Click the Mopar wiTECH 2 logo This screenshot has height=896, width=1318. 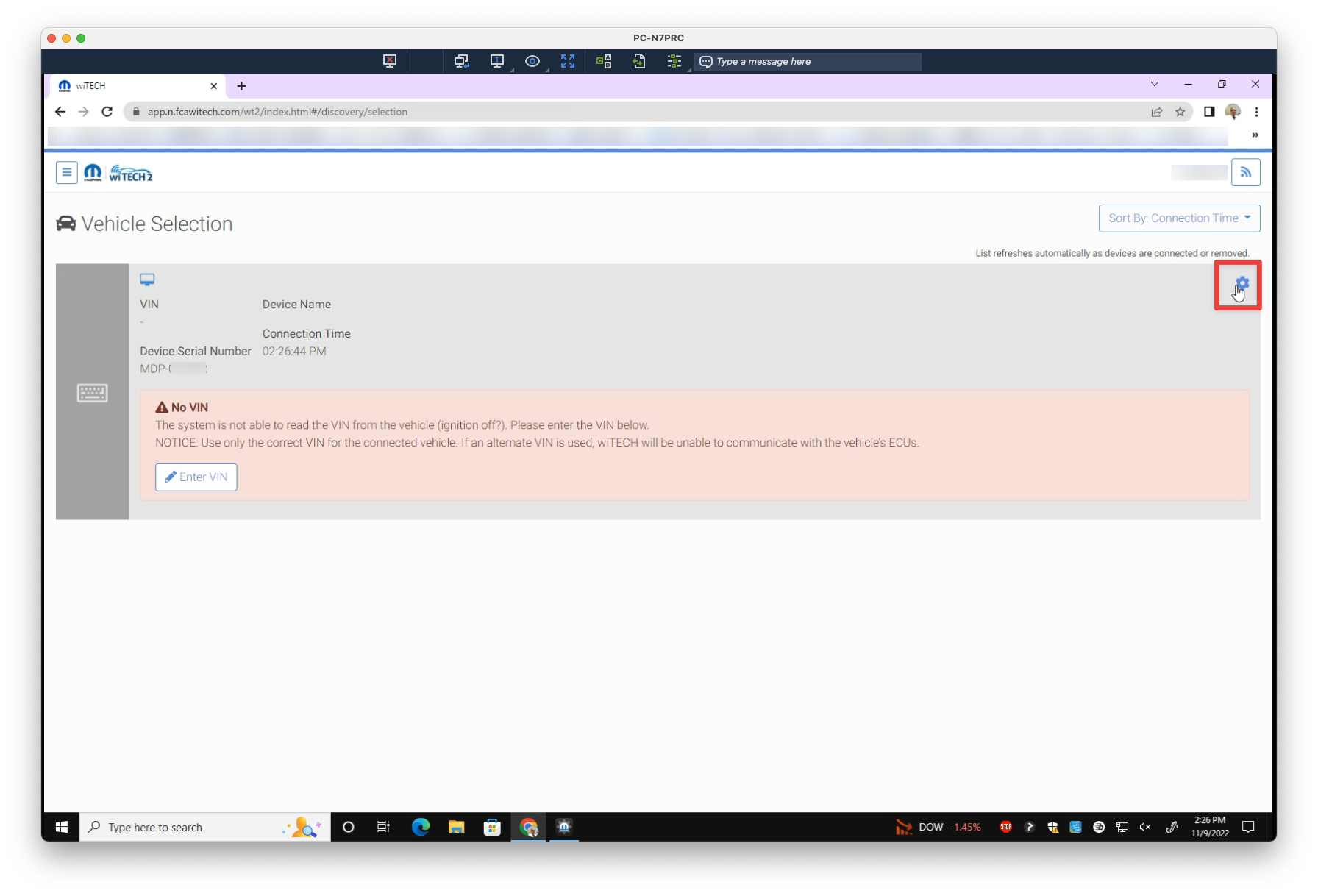(118, 174)
